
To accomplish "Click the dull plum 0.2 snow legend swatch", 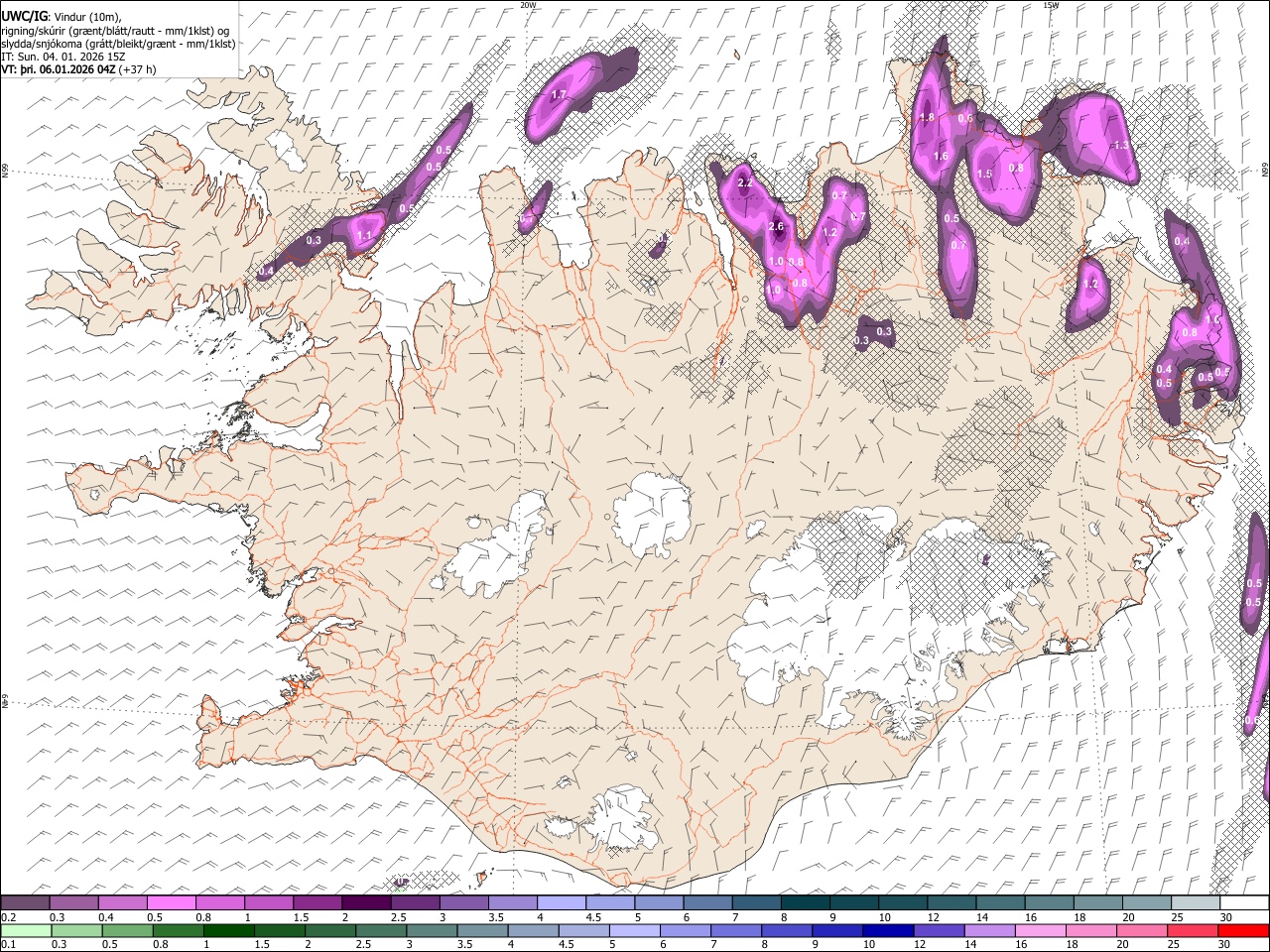I will [x=25, y=903].
